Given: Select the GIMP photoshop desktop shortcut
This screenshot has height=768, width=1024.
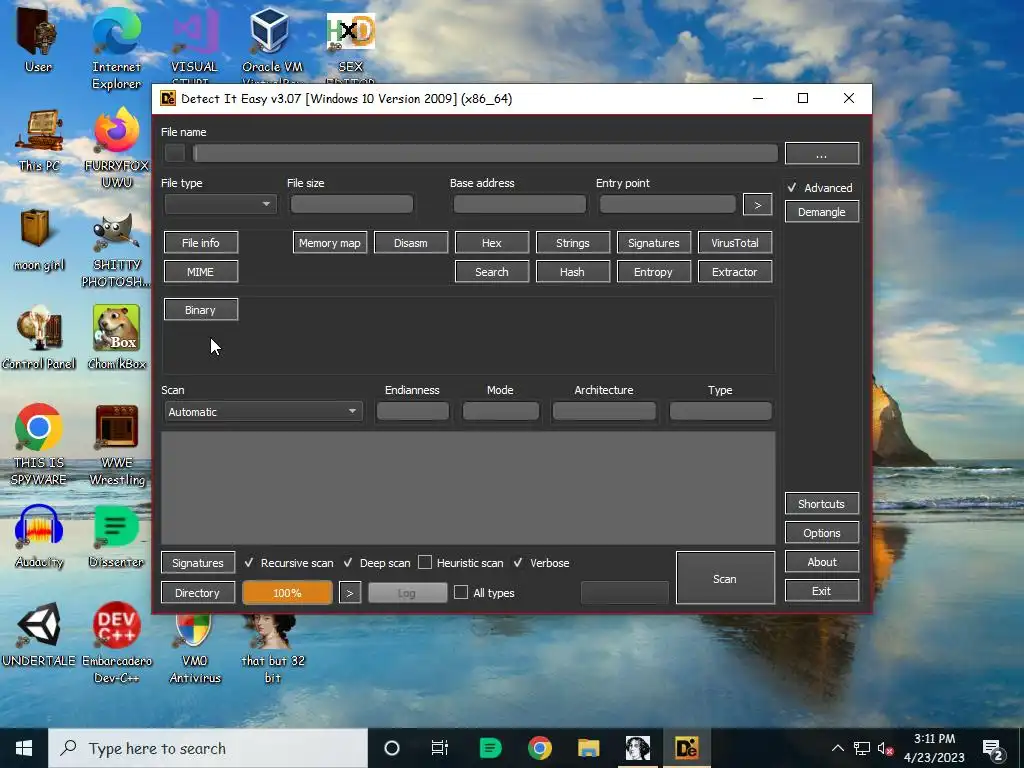Looking at the screenshot, I should coord(116,248).
